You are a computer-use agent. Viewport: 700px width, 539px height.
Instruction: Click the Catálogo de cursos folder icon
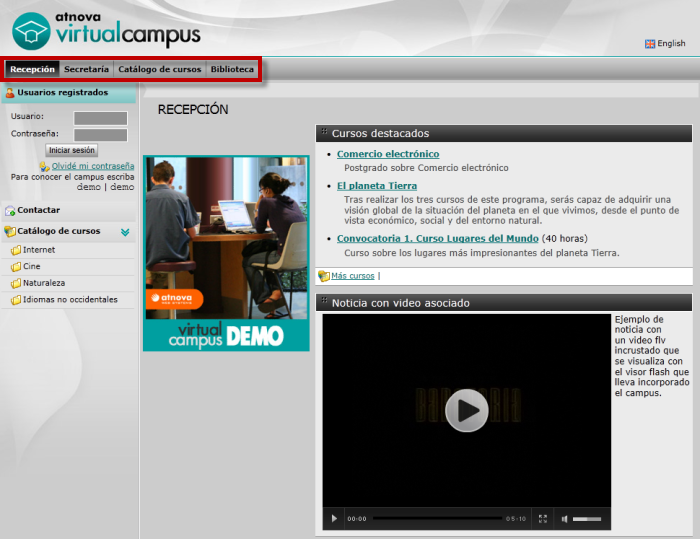point(10,231)
